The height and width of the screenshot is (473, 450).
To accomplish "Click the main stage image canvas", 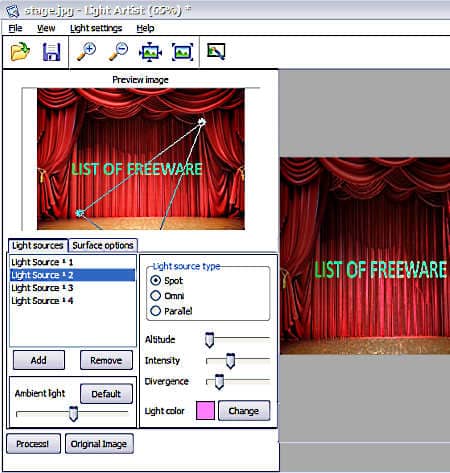I will point(365,256).
